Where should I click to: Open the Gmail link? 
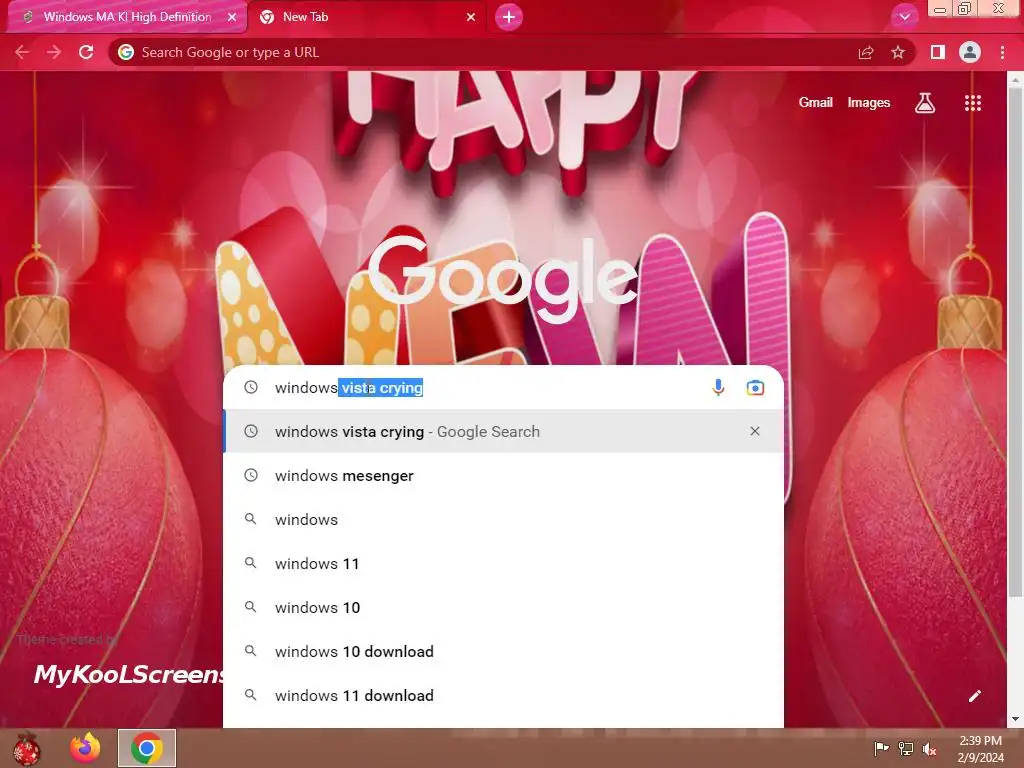pyautogui.click(x=815, y=103)
